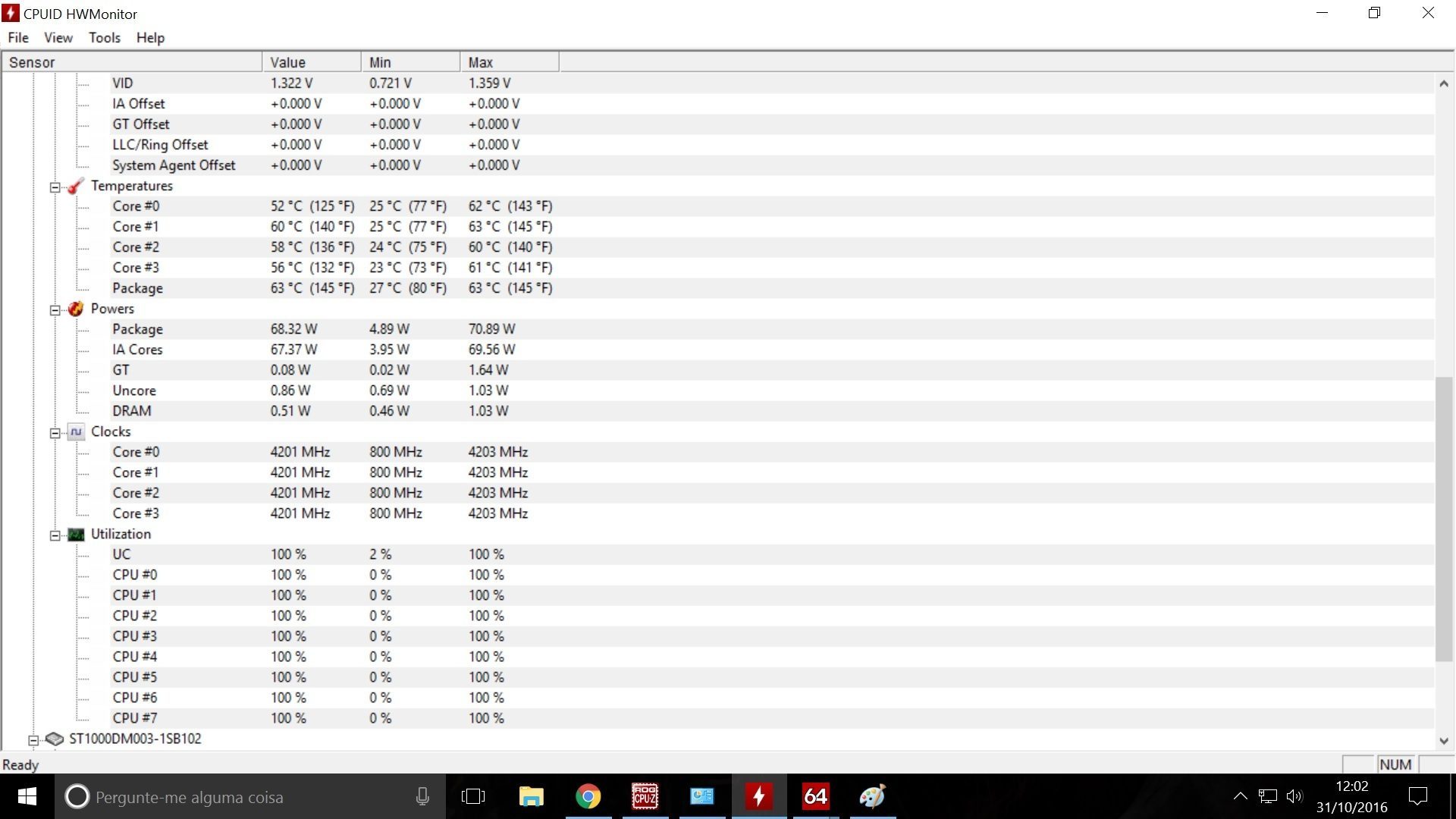Click the Sensor column header
1456x819 pixels.
[x=132, y=62]
